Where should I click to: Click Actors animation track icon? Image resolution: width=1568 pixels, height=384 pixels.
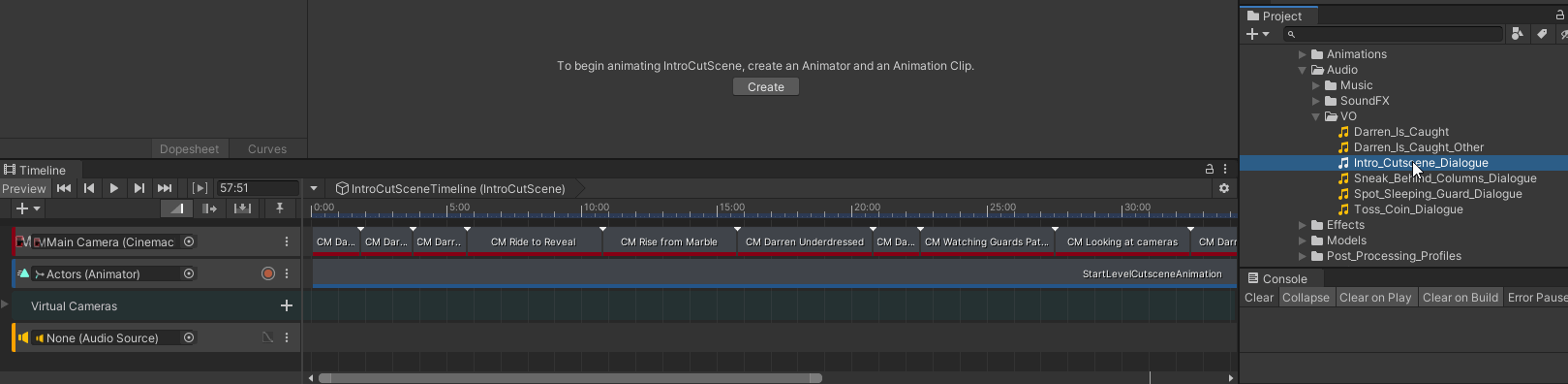click(x=24, y=273)
